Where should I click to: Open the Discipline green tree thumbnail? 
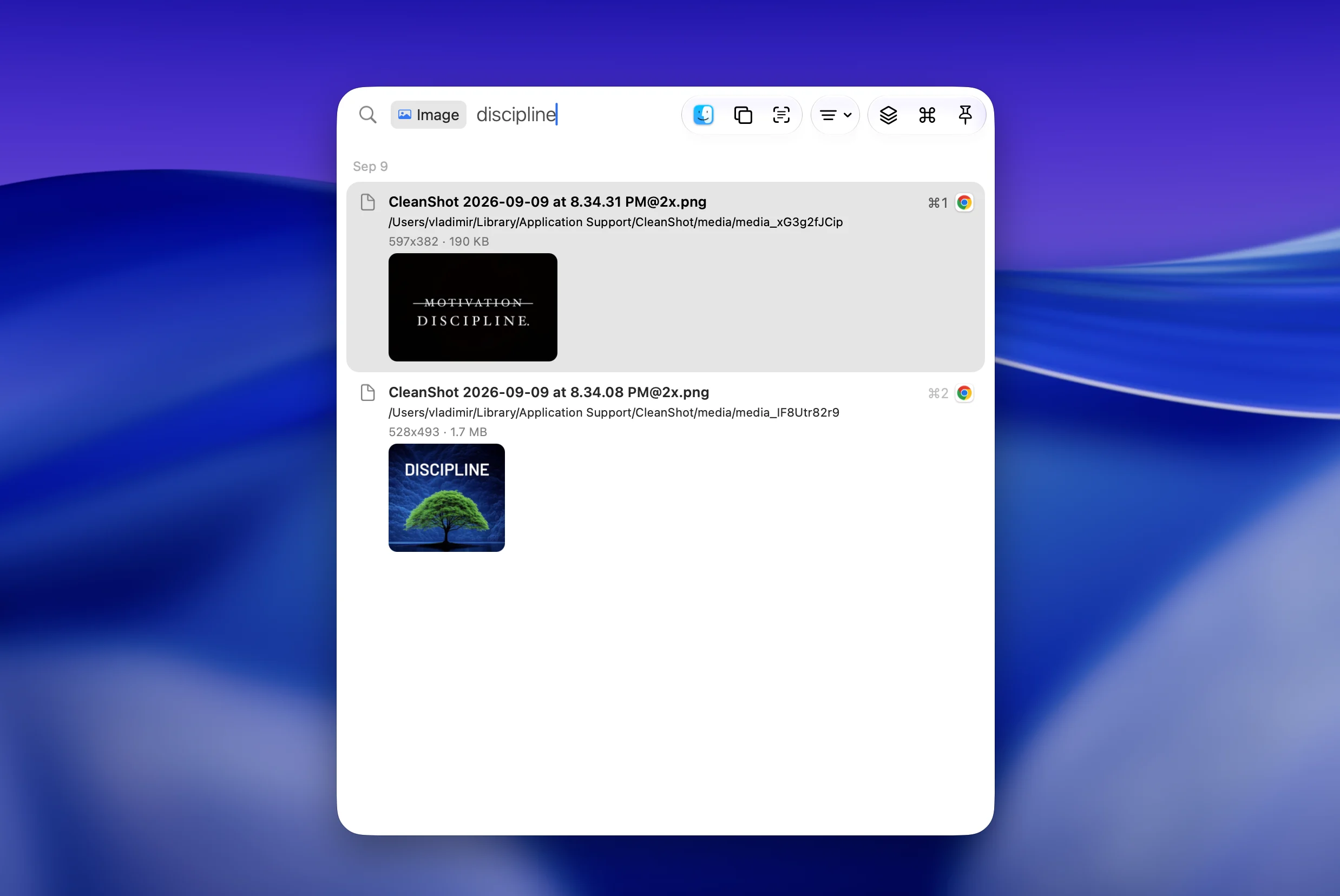(446, 498)
